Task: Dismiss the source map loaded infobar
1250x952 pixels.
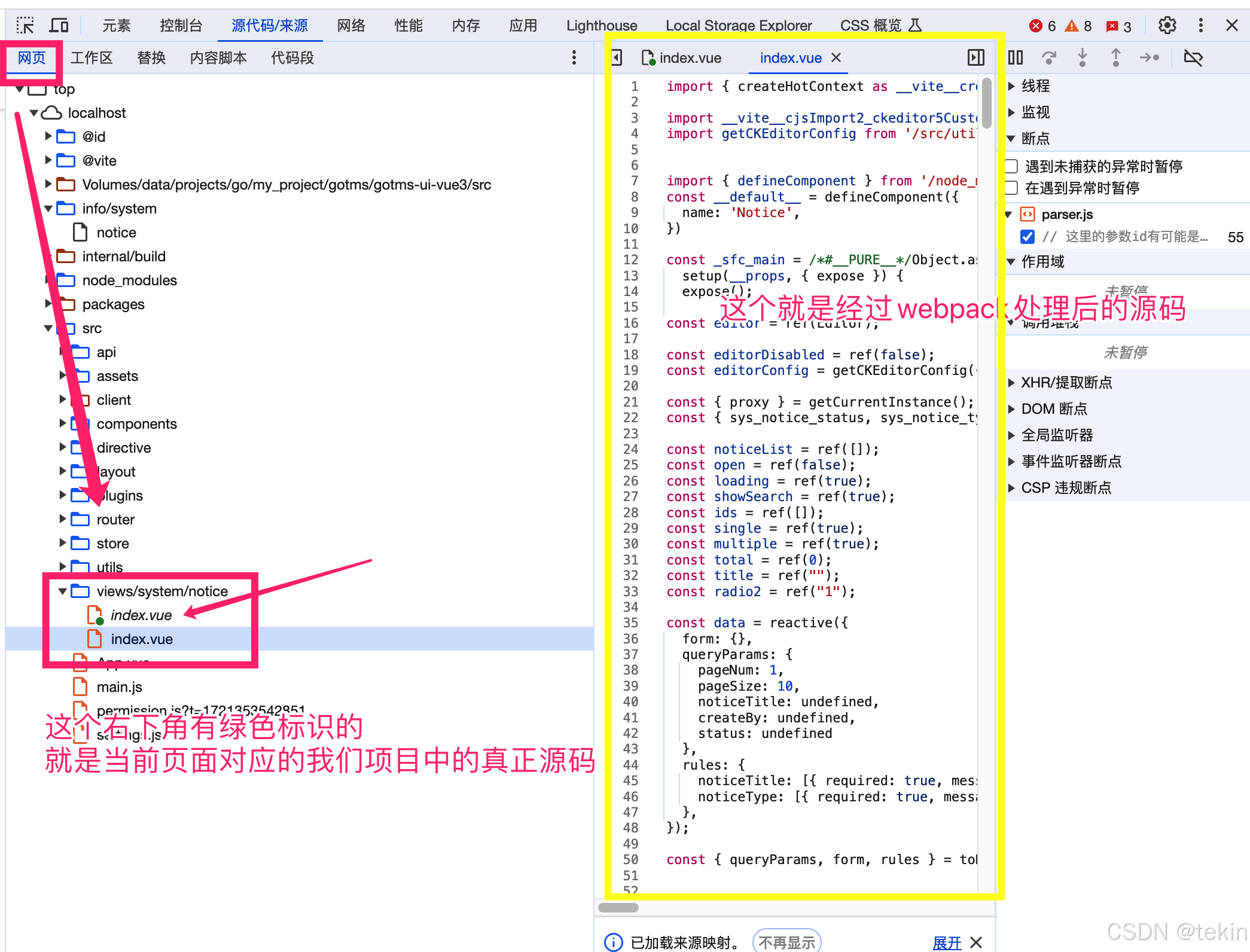Action: [x=976, y=942]
